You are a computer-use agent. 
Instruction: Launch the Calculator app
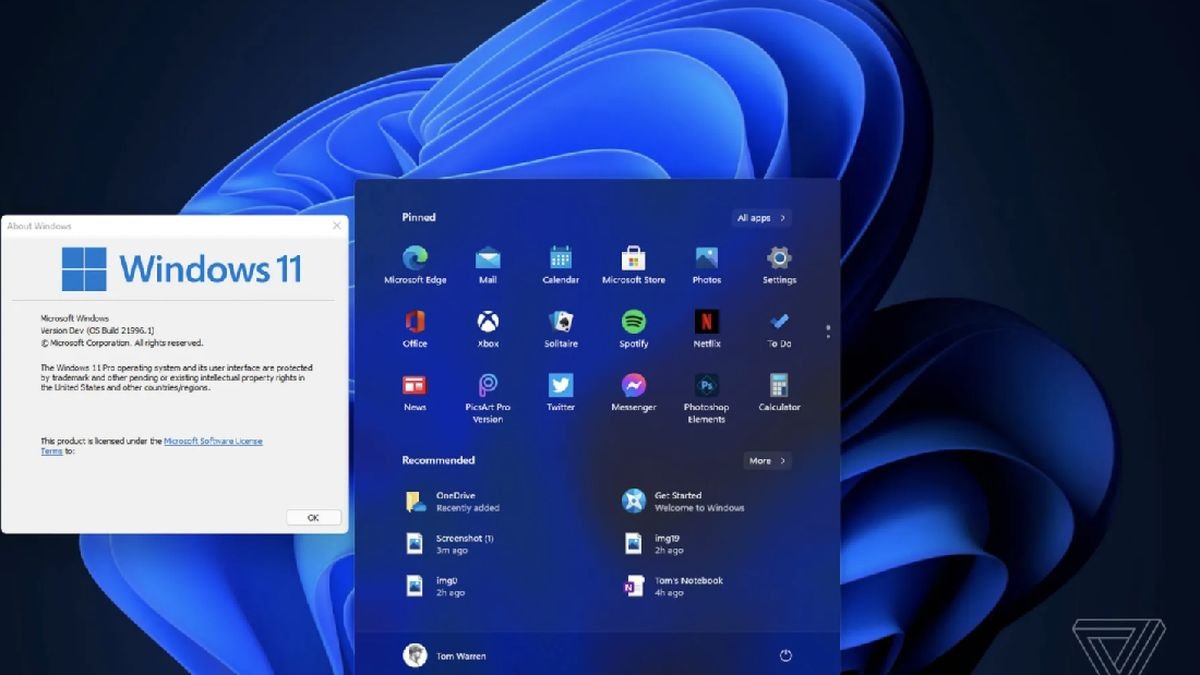(778, 386)
